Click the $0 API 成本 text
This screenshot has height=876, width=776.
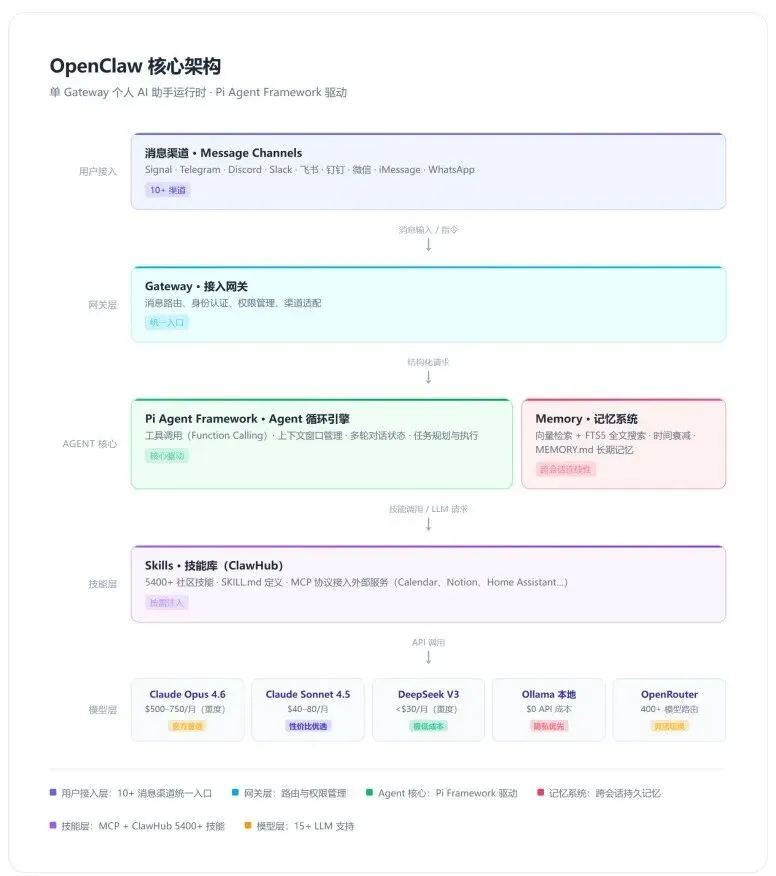[x=549, y=709]
